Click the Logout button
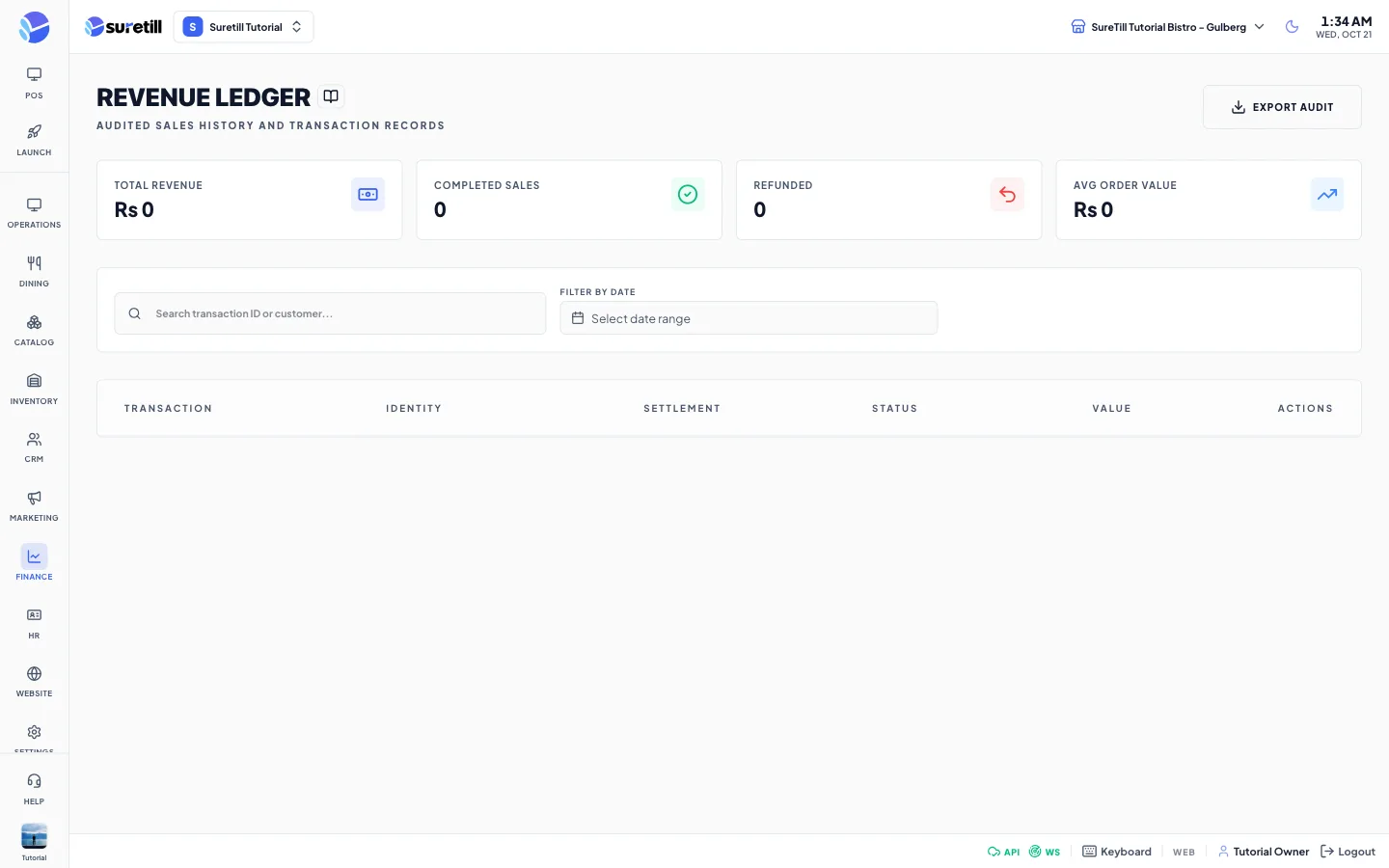The width and height of the screenshot is (1389, 868). [1348, 852]
